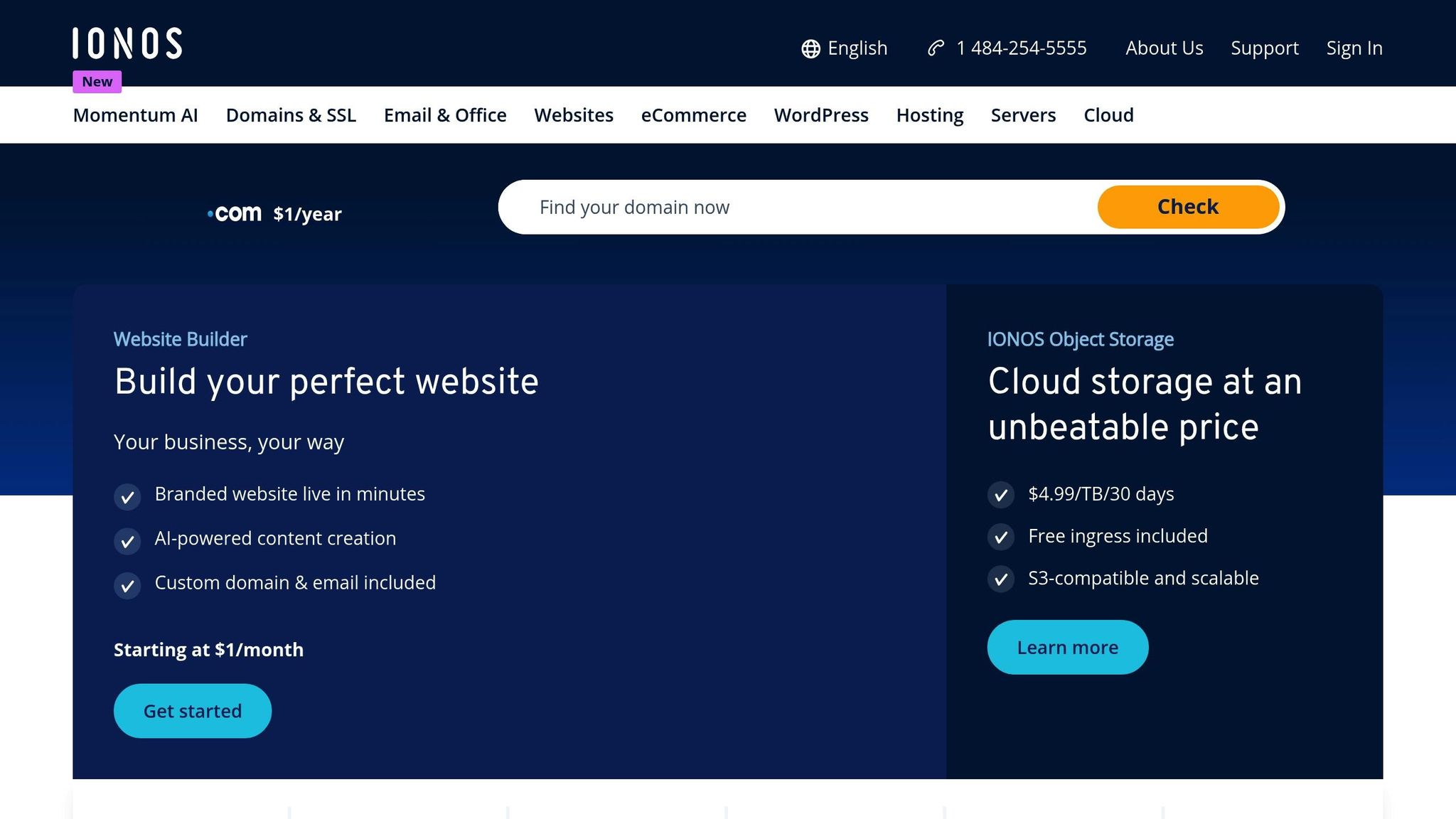
Task: Click the IONOS logo
Action: pos(127,43)
